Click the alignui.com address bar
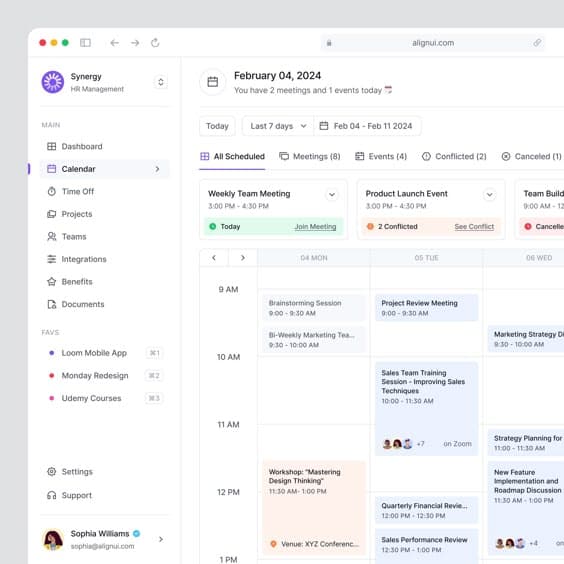Screen dimensions: 564x564 [433, 43]
